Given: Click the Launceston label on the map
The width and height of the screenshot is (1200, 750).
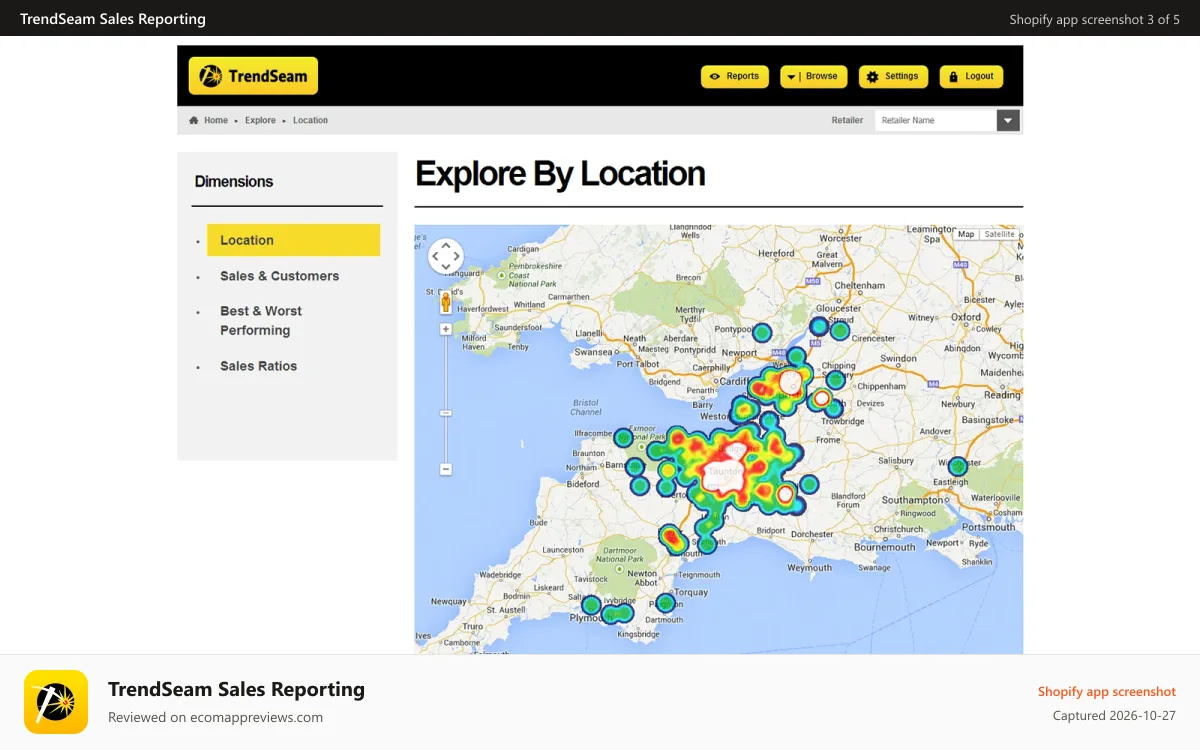Looking at the screenshot, I should pyautogui.click(x=562, y=550).
